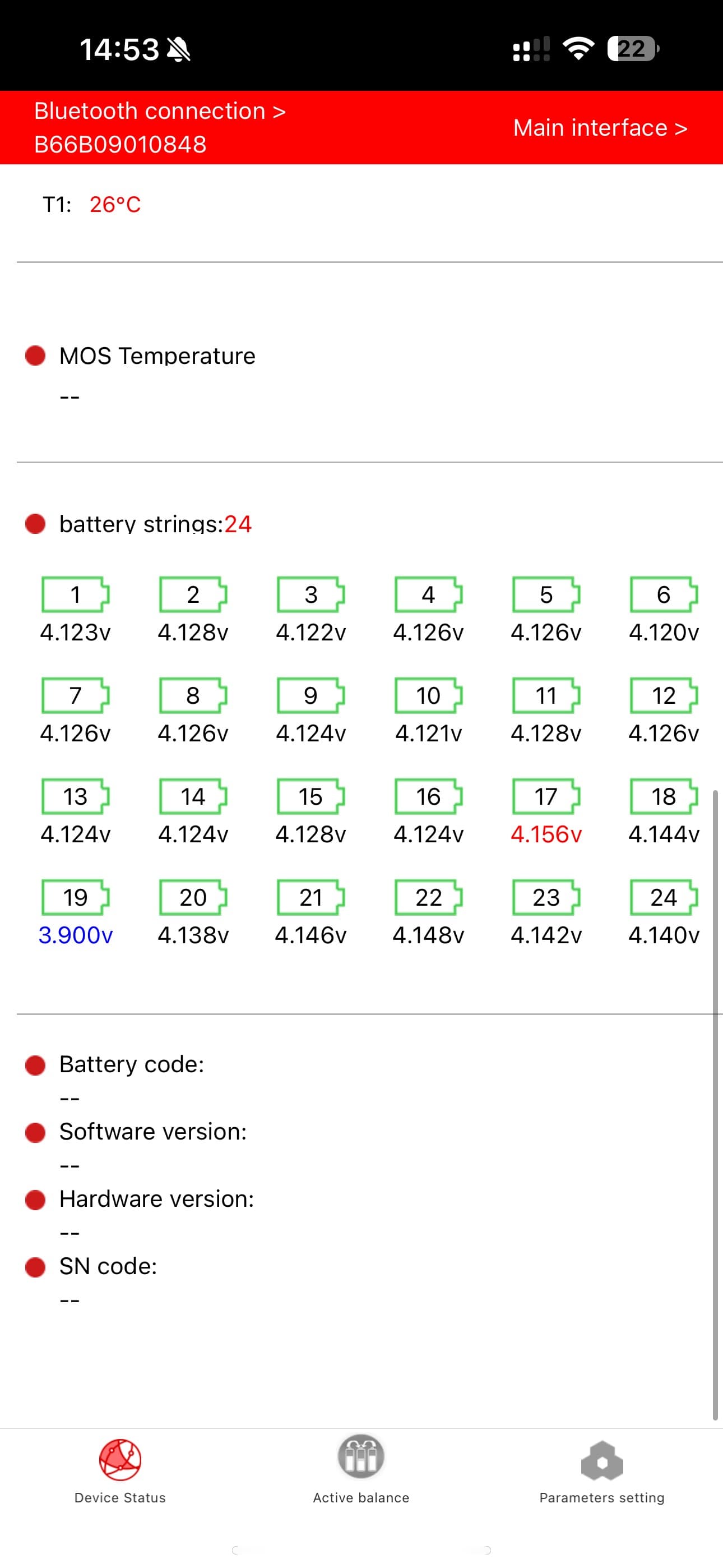
Task: Tap the red 4.156v cell voltage
Action: (x=546, y=834)
